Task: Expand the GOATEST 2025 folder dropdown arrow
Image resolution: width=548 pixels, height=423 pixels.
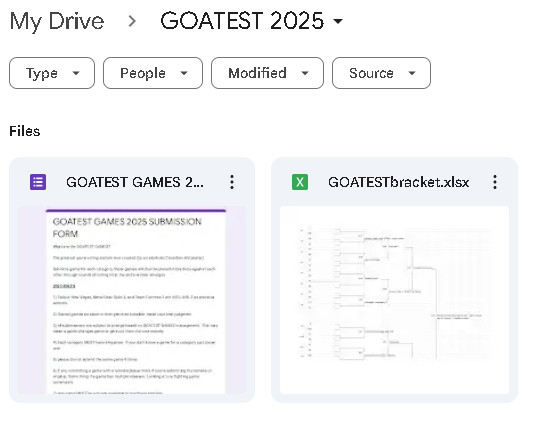Action: pyautogui.click(x=338, y=21)
